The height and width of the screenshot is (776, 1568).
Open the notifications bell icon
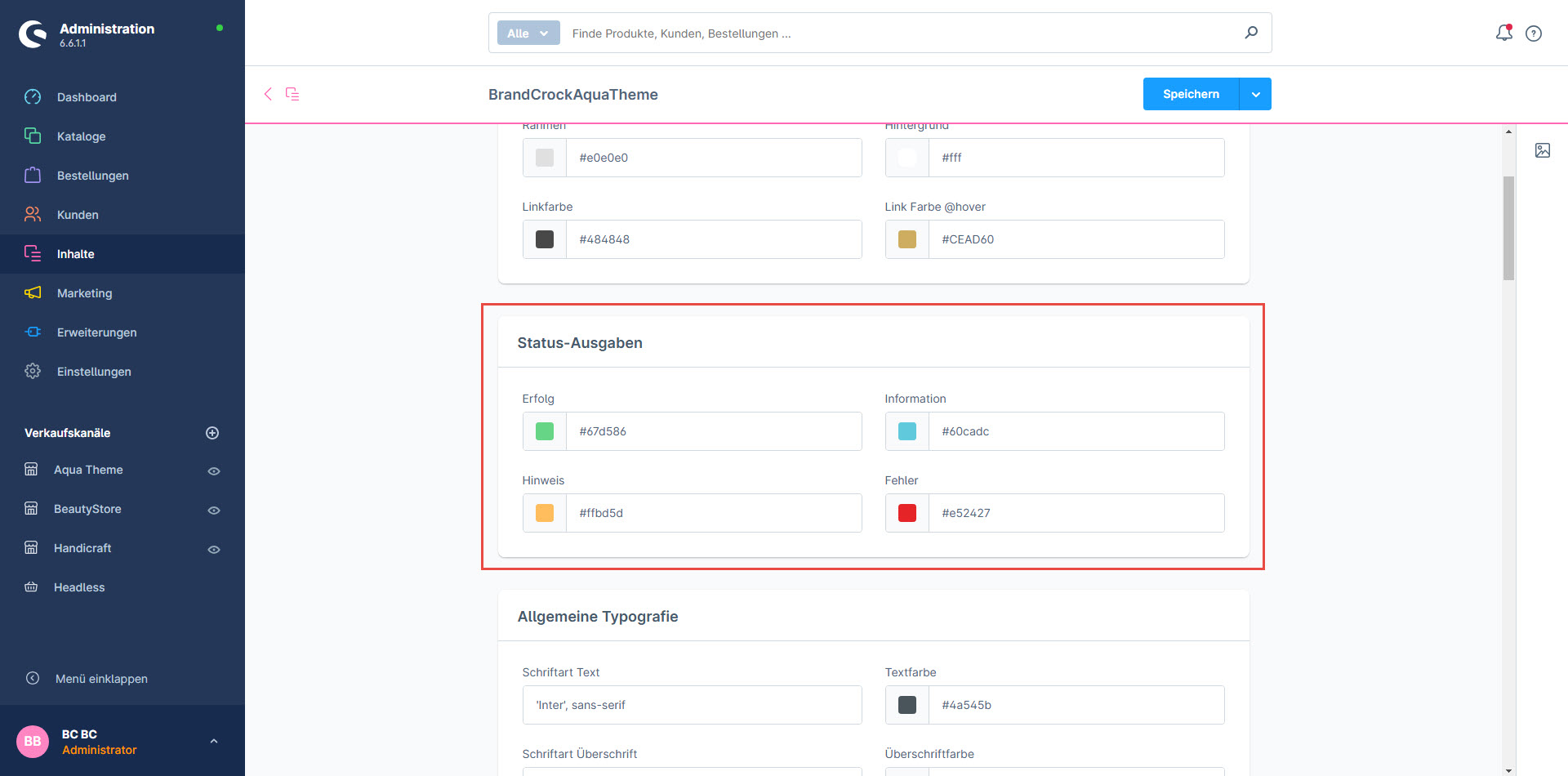click(x=1503, y=33)
